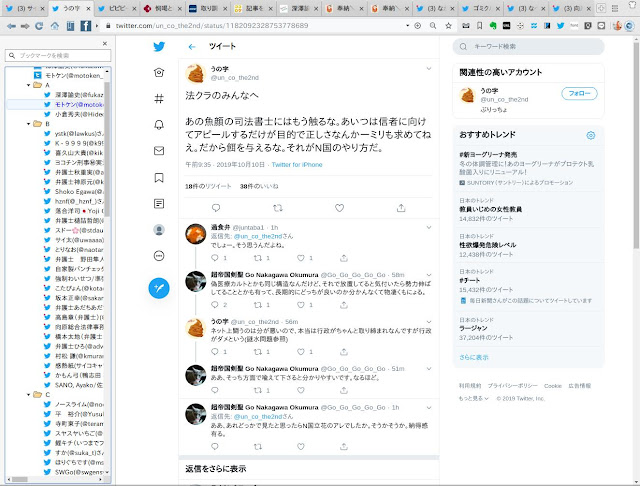
Task: Click the ブックマークを検索 search box
Action: tap(58, 55)
